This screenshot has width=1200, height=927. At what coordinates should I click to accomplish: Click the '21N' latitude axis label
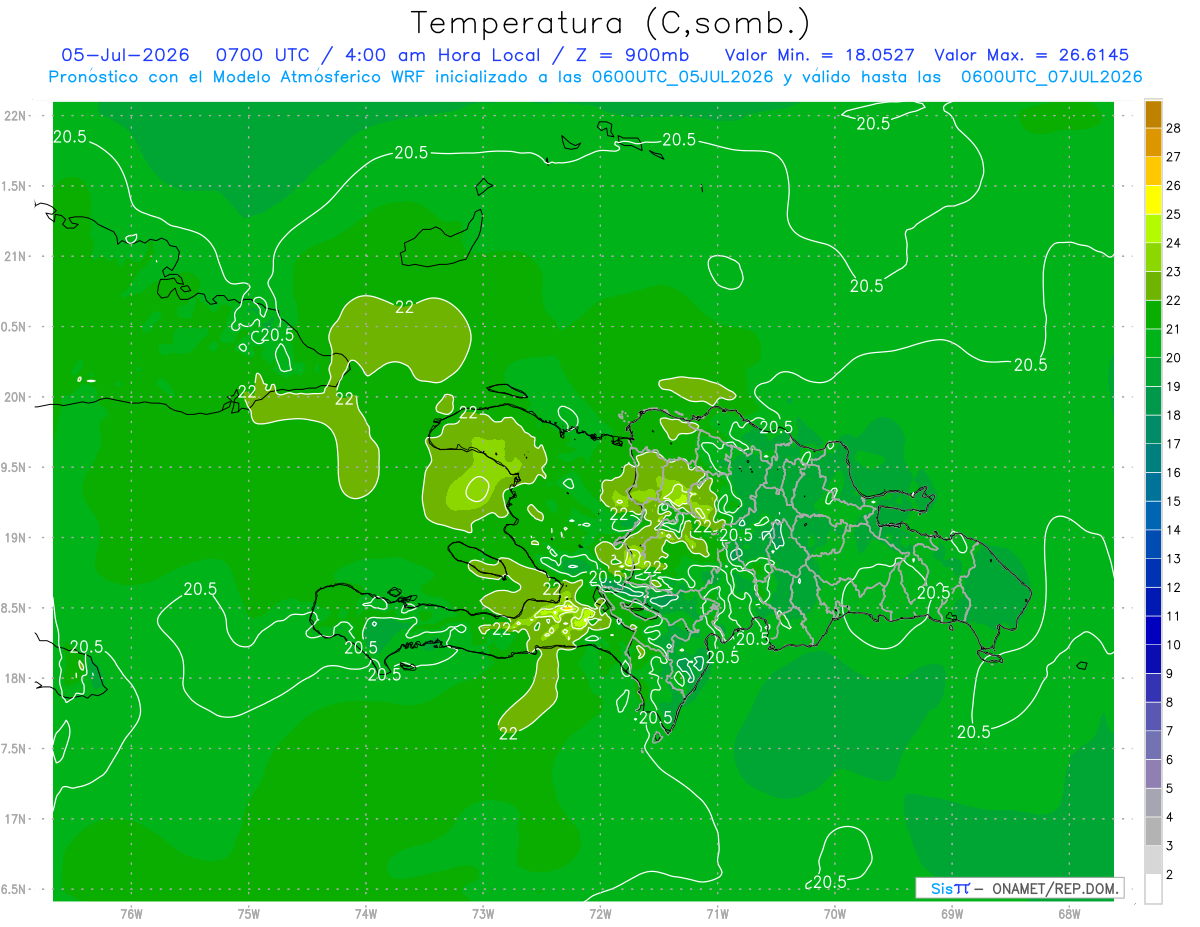(x=16, y=256)
